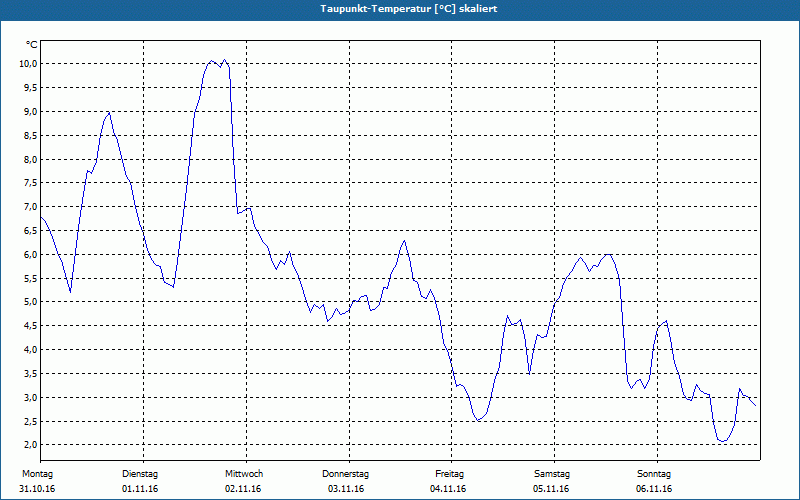Click the '6,5' y-axis value
The width and height of the screenshot is (800, 500).
[x=30, y=231]
